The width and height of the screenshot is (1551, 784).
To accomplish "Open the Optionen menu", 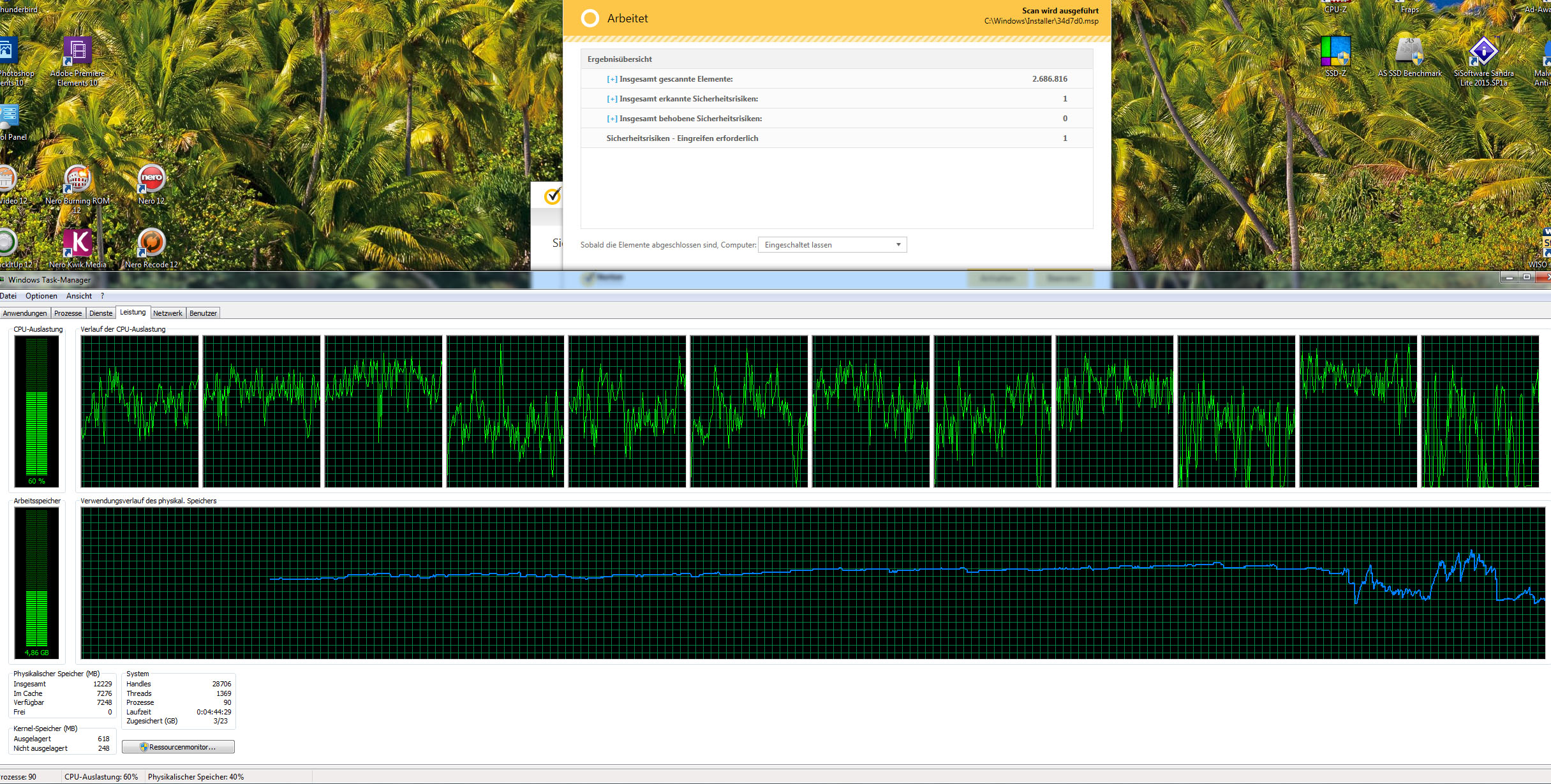I will click(x=41, y=296).
